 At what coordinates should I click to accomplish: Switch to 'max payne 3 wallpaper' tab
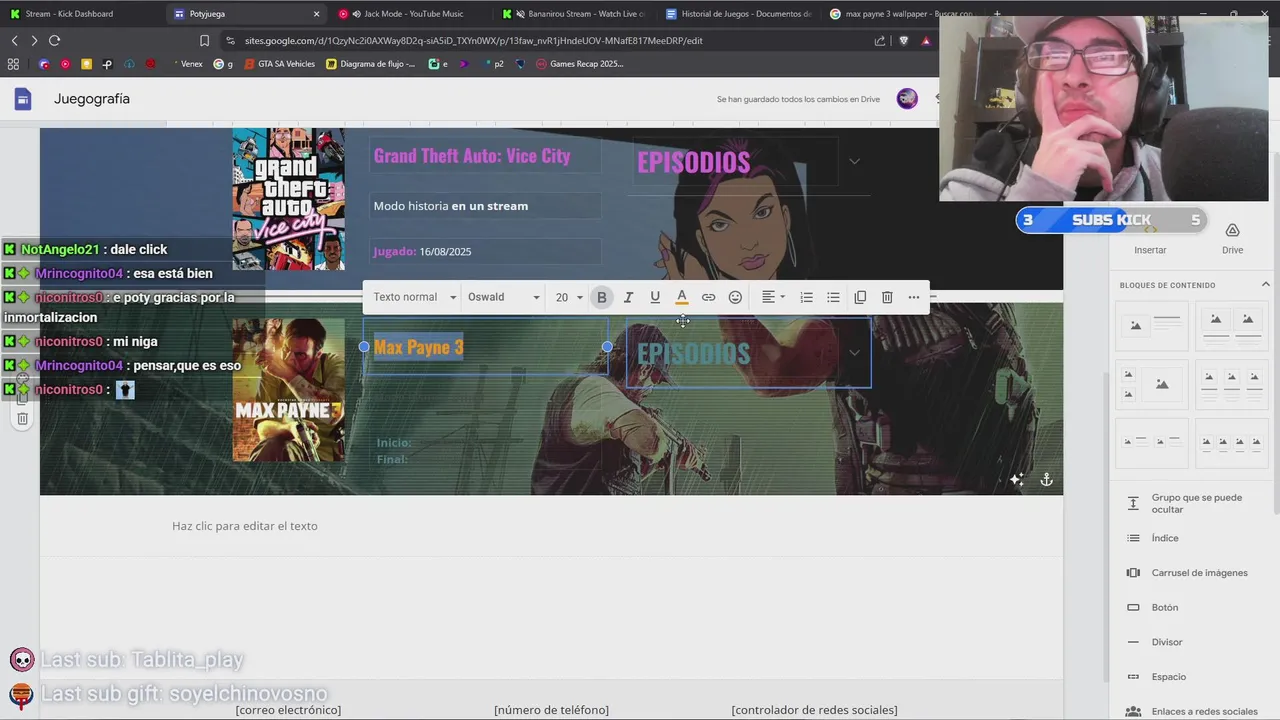[x=900, y=14]
